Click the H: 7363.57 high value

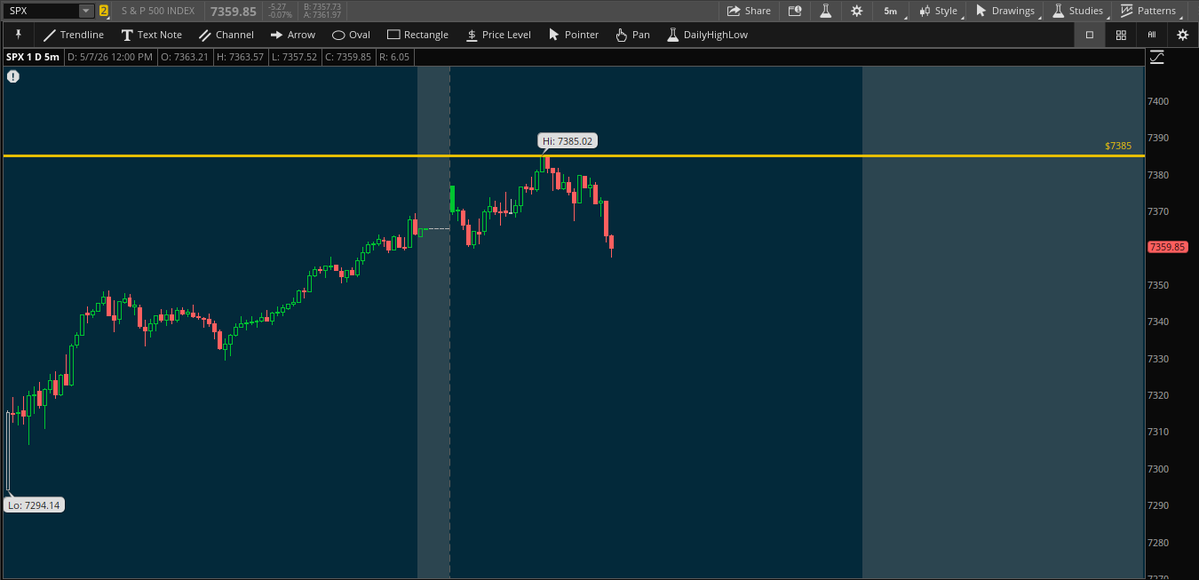click(x=240, y=57)
